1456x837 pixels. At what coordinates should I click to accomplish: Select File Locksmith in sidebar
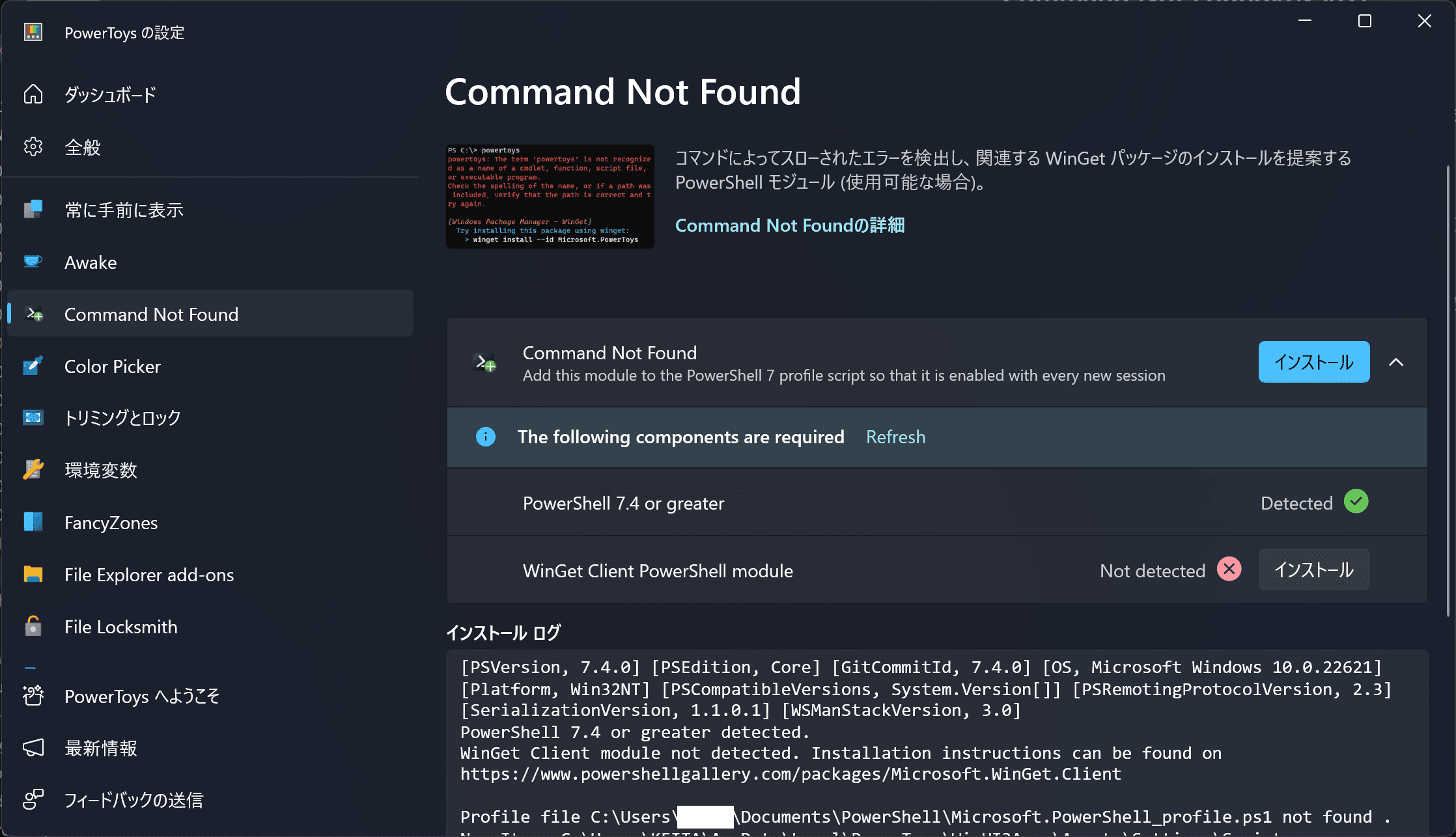(x=210, y=627)
